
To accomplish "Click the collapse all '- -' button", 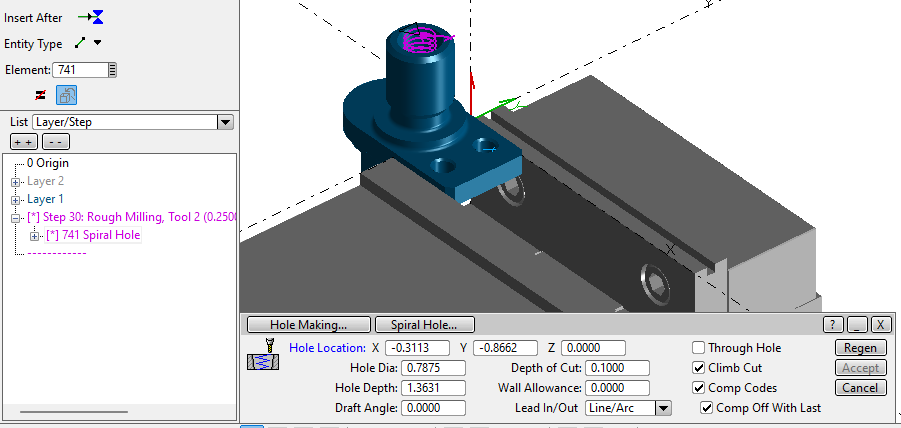I will pos(55,141).
